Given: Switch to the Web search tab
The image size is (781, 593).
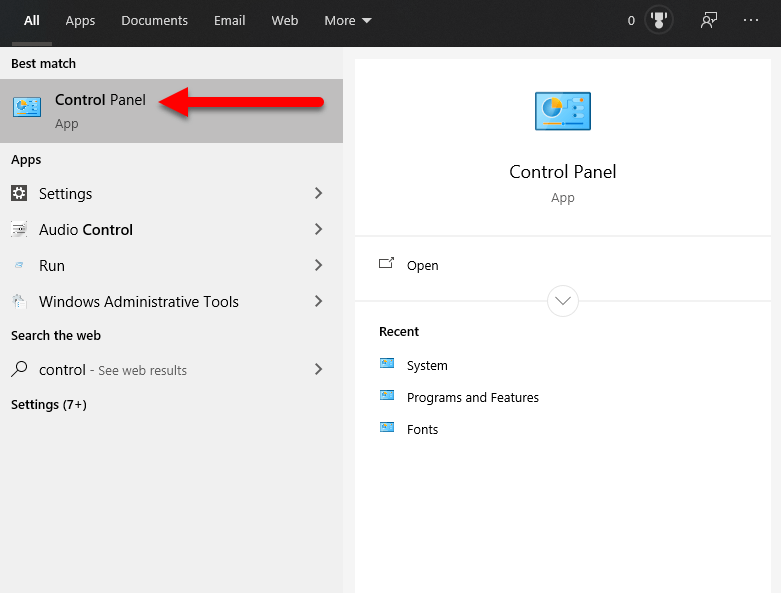Looking at the screenshot, I should (285, 20).
